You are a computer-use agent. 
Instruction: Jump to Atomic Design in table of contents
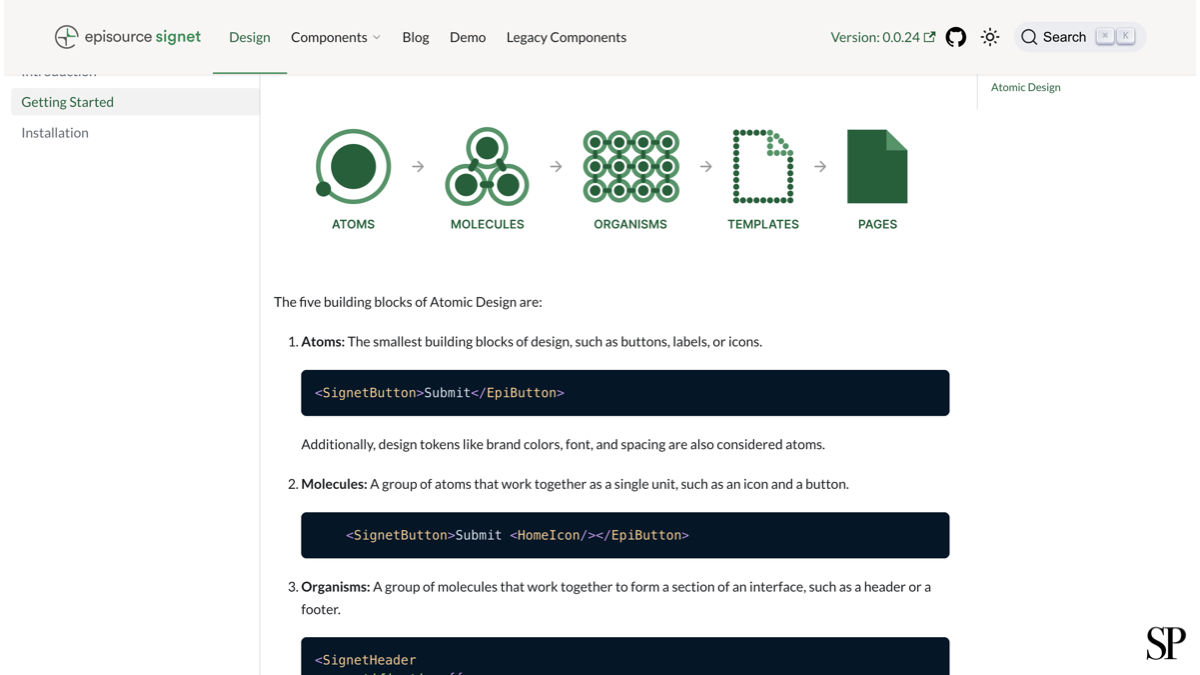tap(1025, 87)
